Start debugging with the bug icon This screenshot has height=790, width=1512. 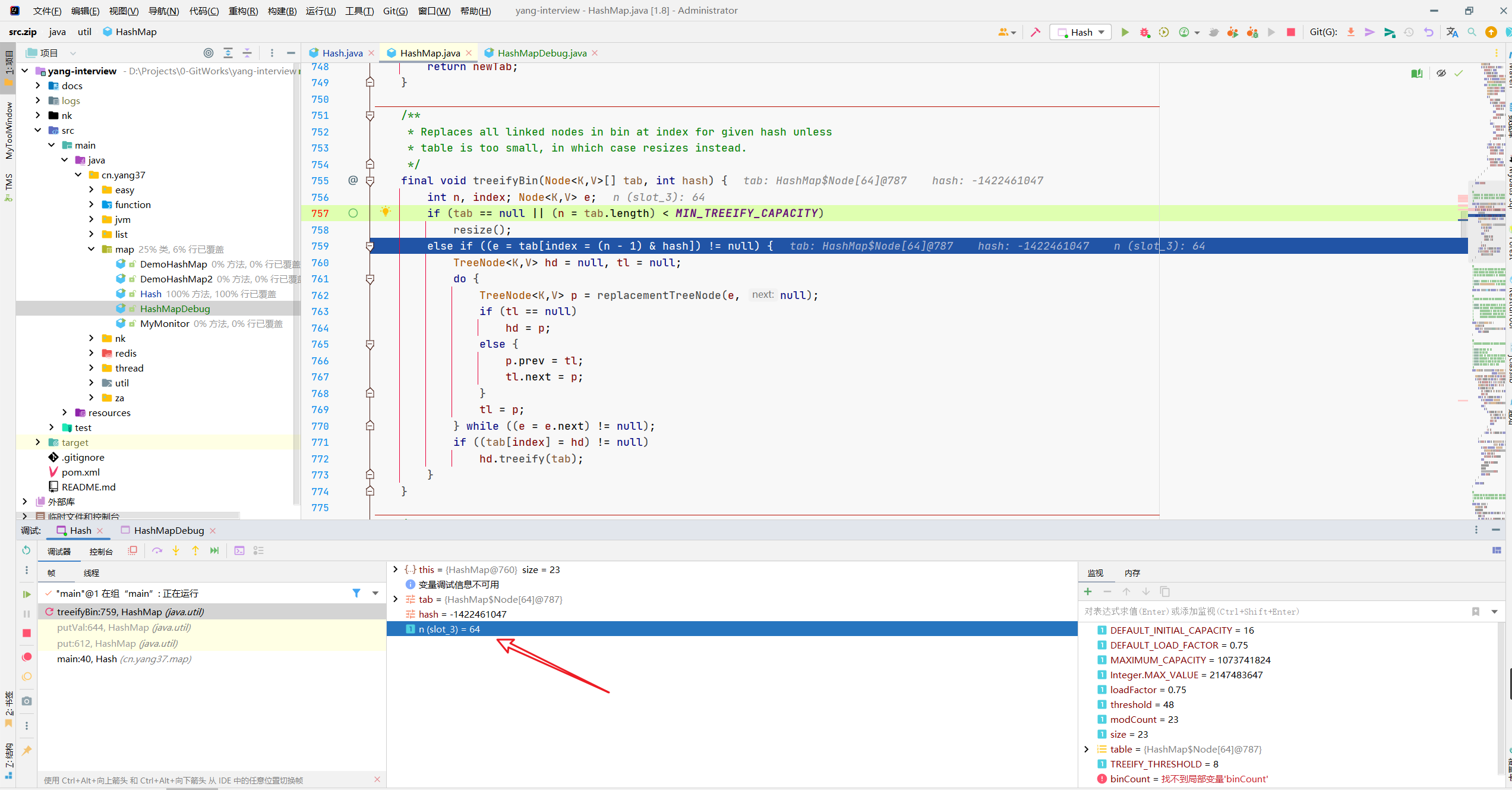tap(1144, 32)
